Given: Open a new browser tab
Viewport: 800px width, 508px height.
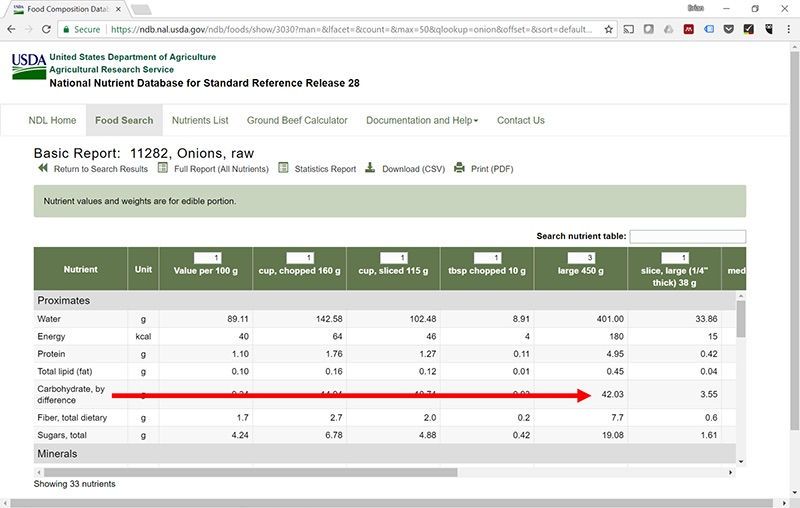Looking at the screenshot, I should pyautogui.click(x=141, y=9).
